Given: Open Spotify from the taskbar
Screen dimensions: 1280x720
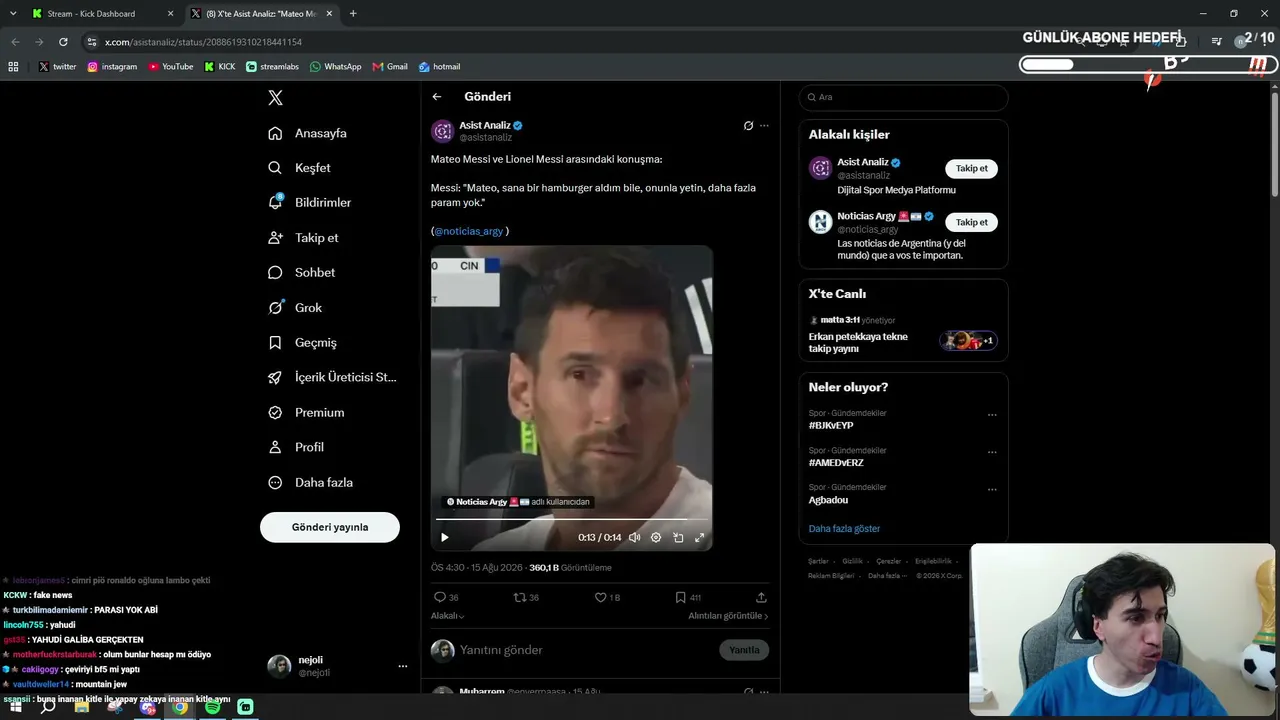Looking at the screenshot, I should coord(212,707).
